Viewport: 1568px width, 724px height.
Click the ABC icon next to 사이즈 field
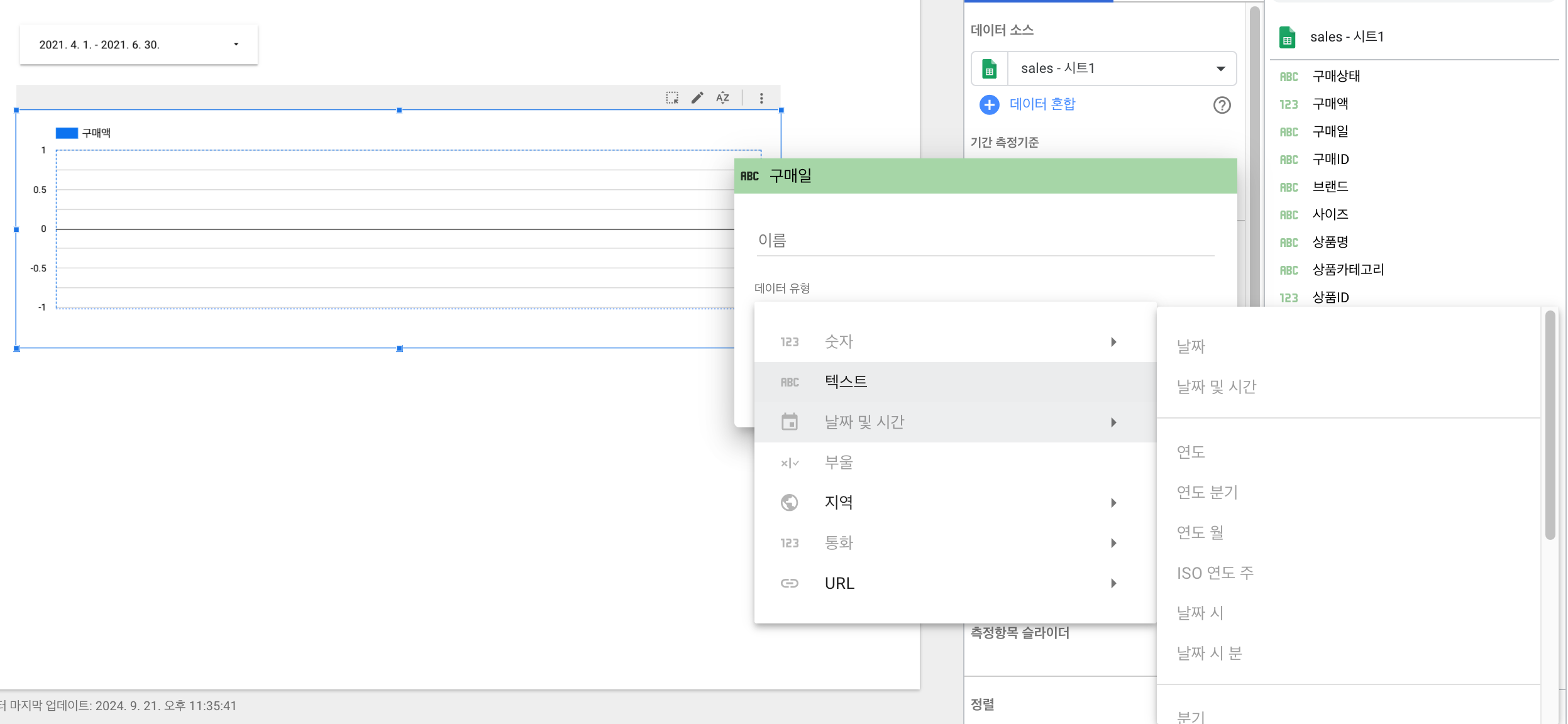[1289, 215]
